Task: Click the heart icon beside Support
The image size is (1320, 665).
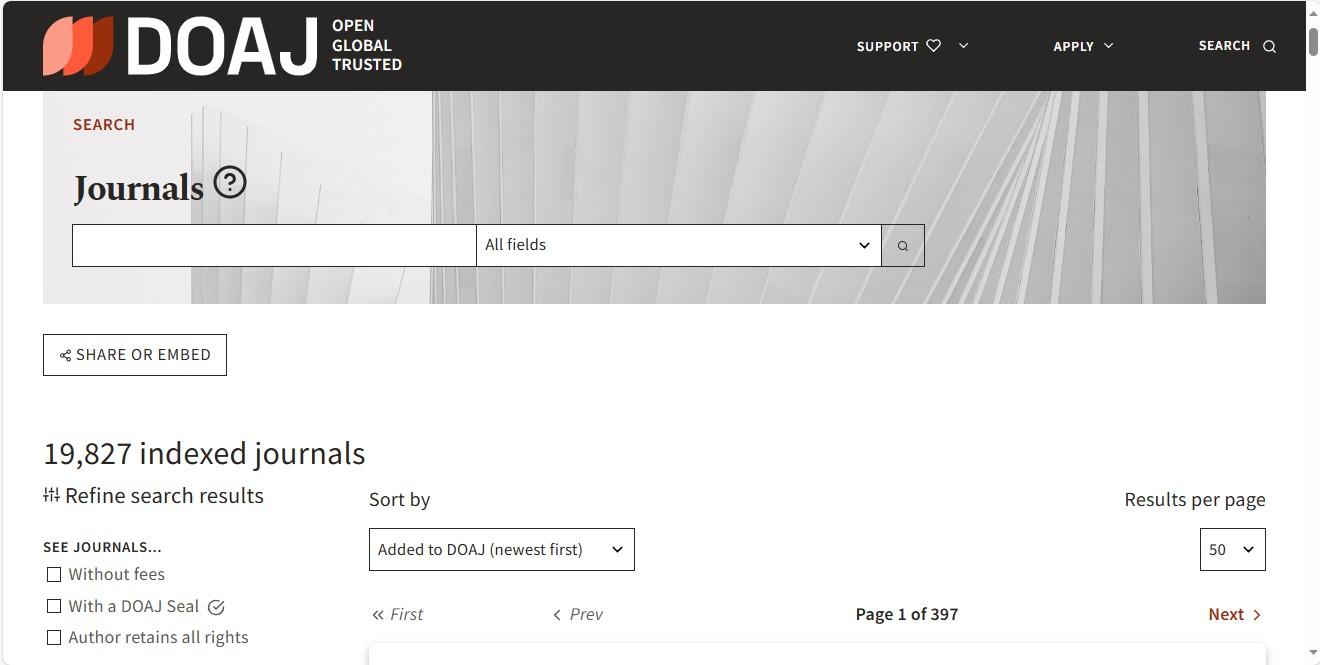Action: click(x=934, y=46)
